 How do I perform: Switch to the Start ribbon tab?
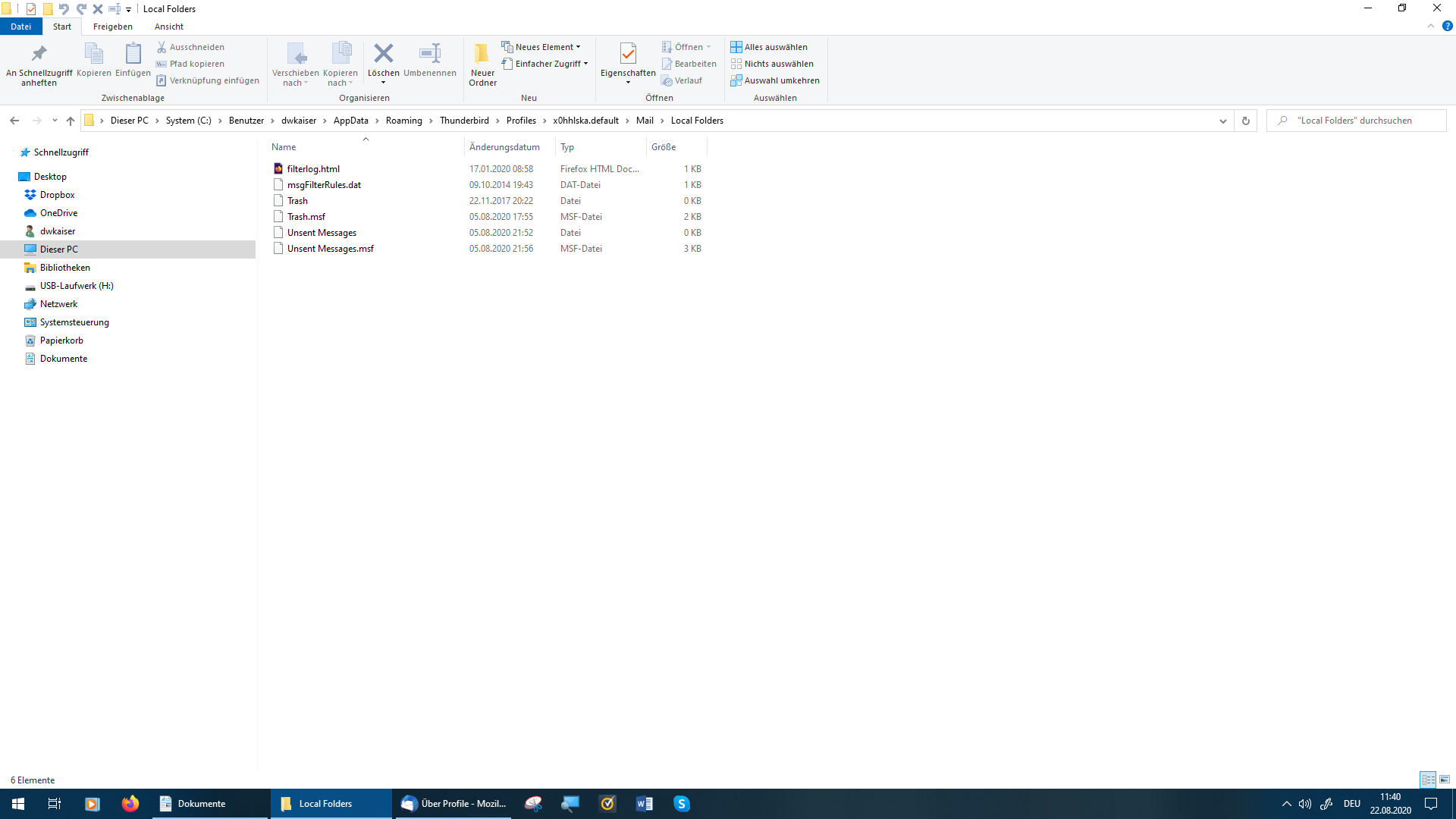(62, 27)
